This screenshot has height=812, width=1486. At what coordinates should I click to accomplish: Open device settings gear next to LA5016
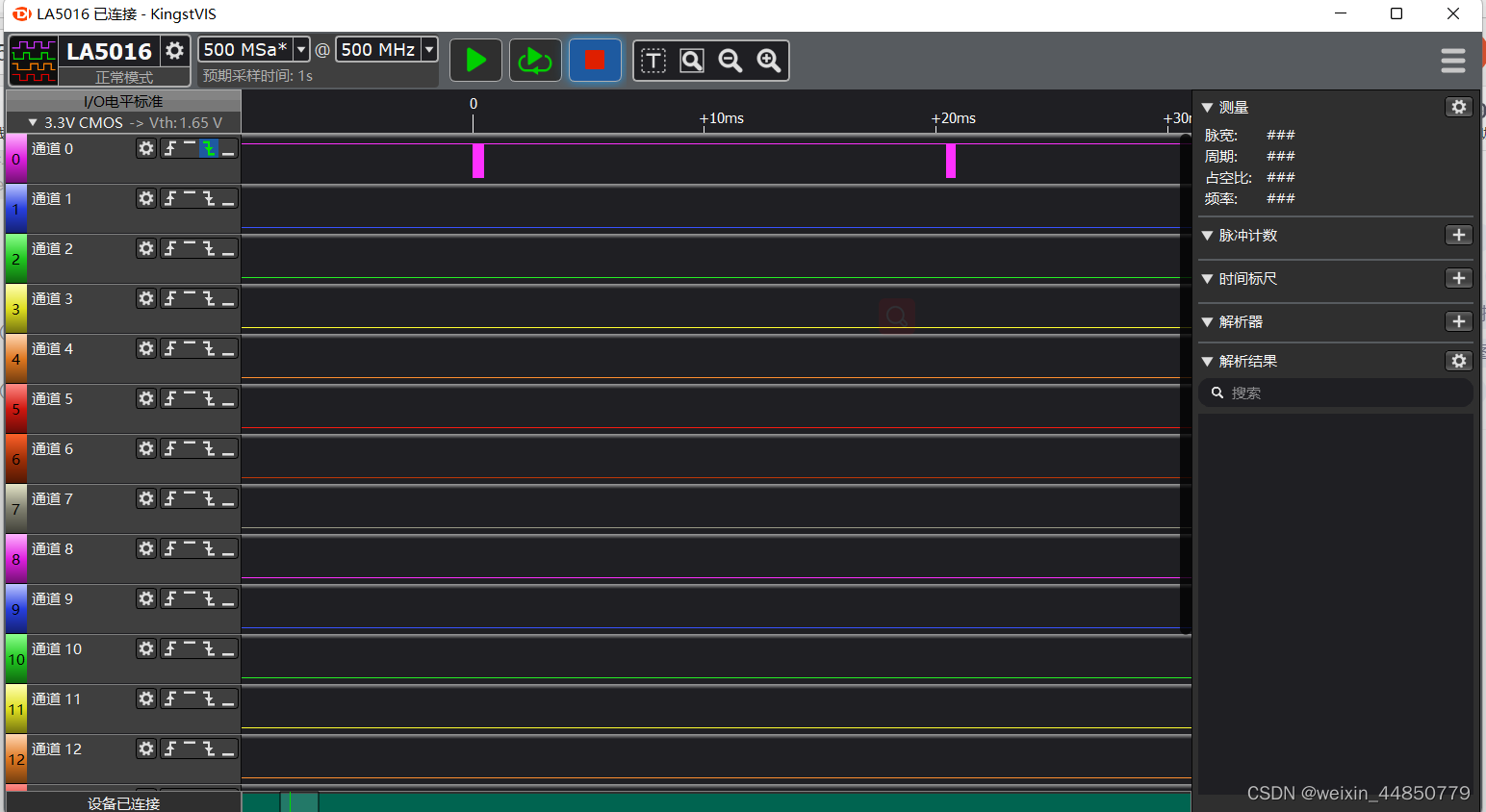(174, 50)
